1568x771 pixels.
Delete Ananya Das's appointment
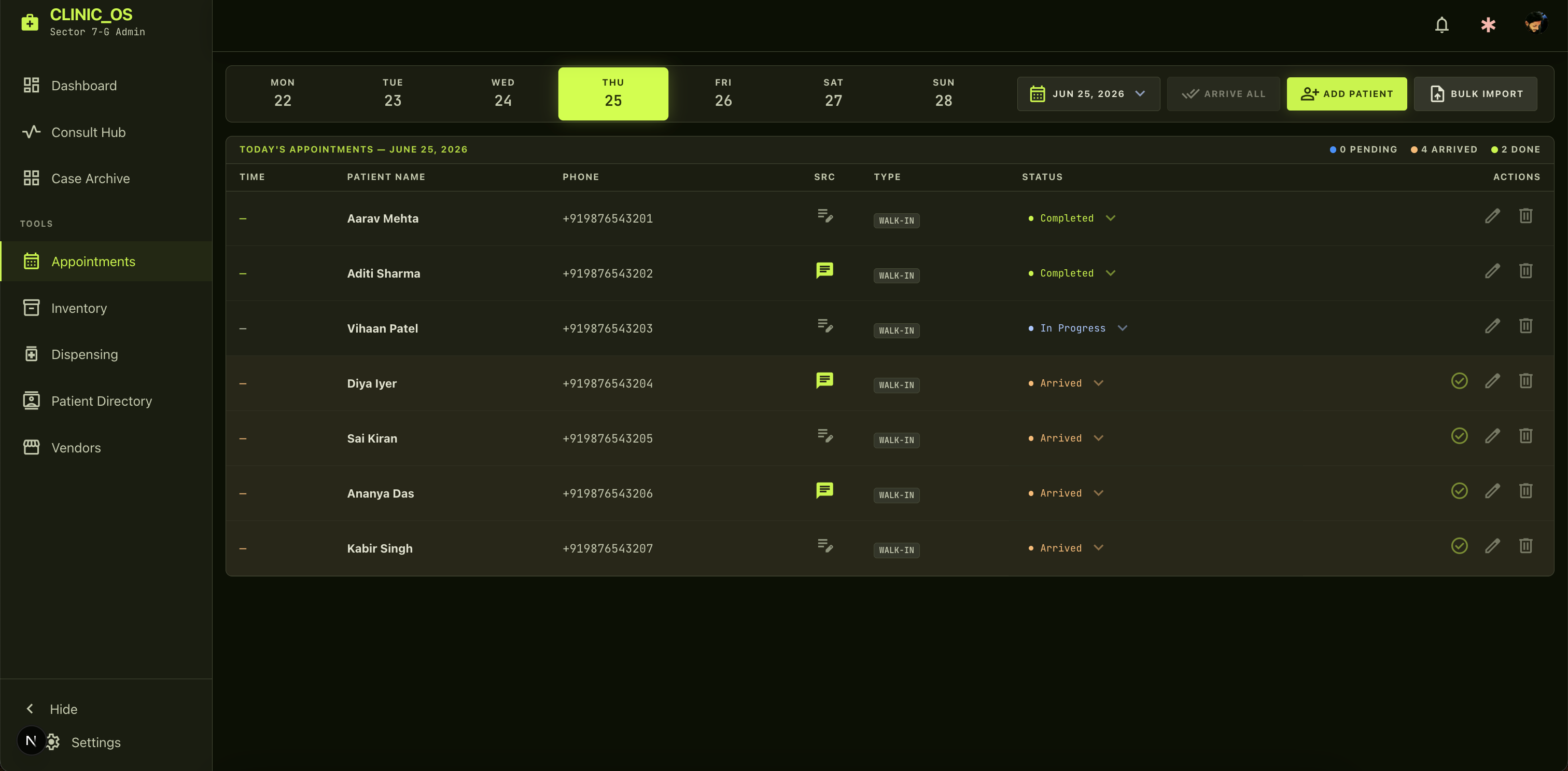(1525, 491)
